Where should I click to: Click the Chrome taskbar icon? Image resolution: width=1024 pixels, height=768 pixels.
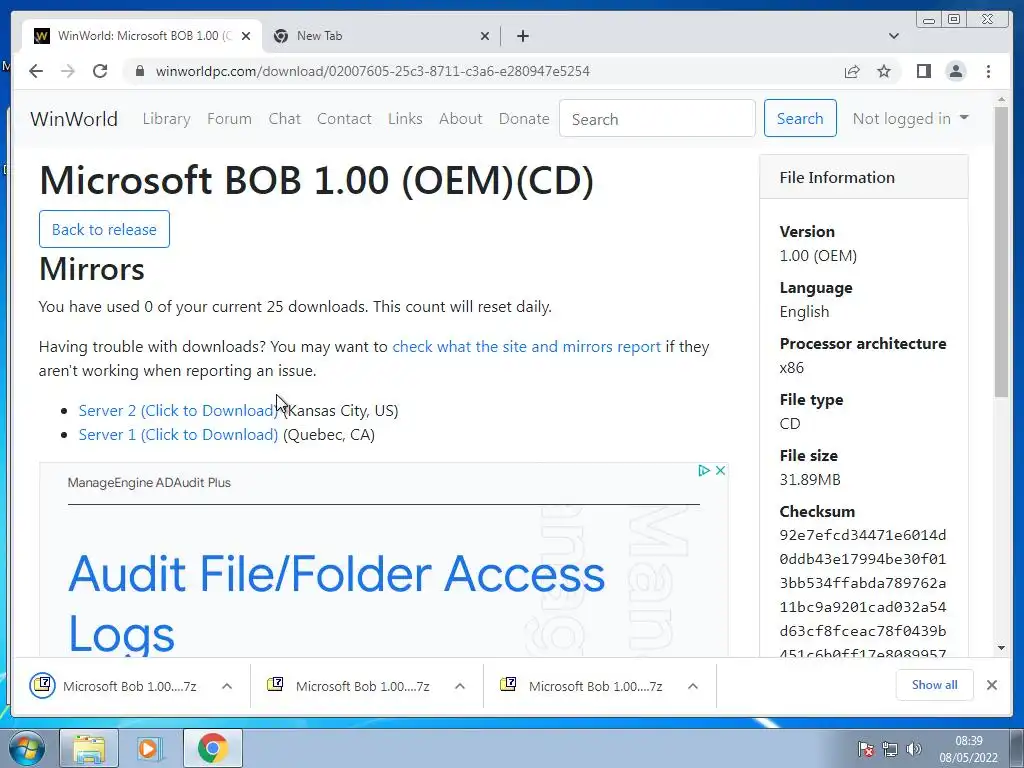[x=212, y=748]
